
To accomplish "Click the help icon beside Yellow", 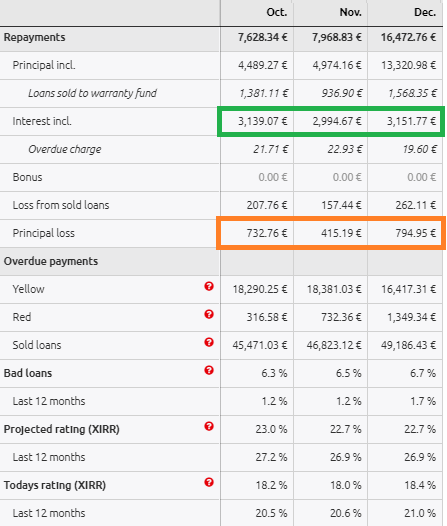I will pyautogui.click(x=209, y=286).
